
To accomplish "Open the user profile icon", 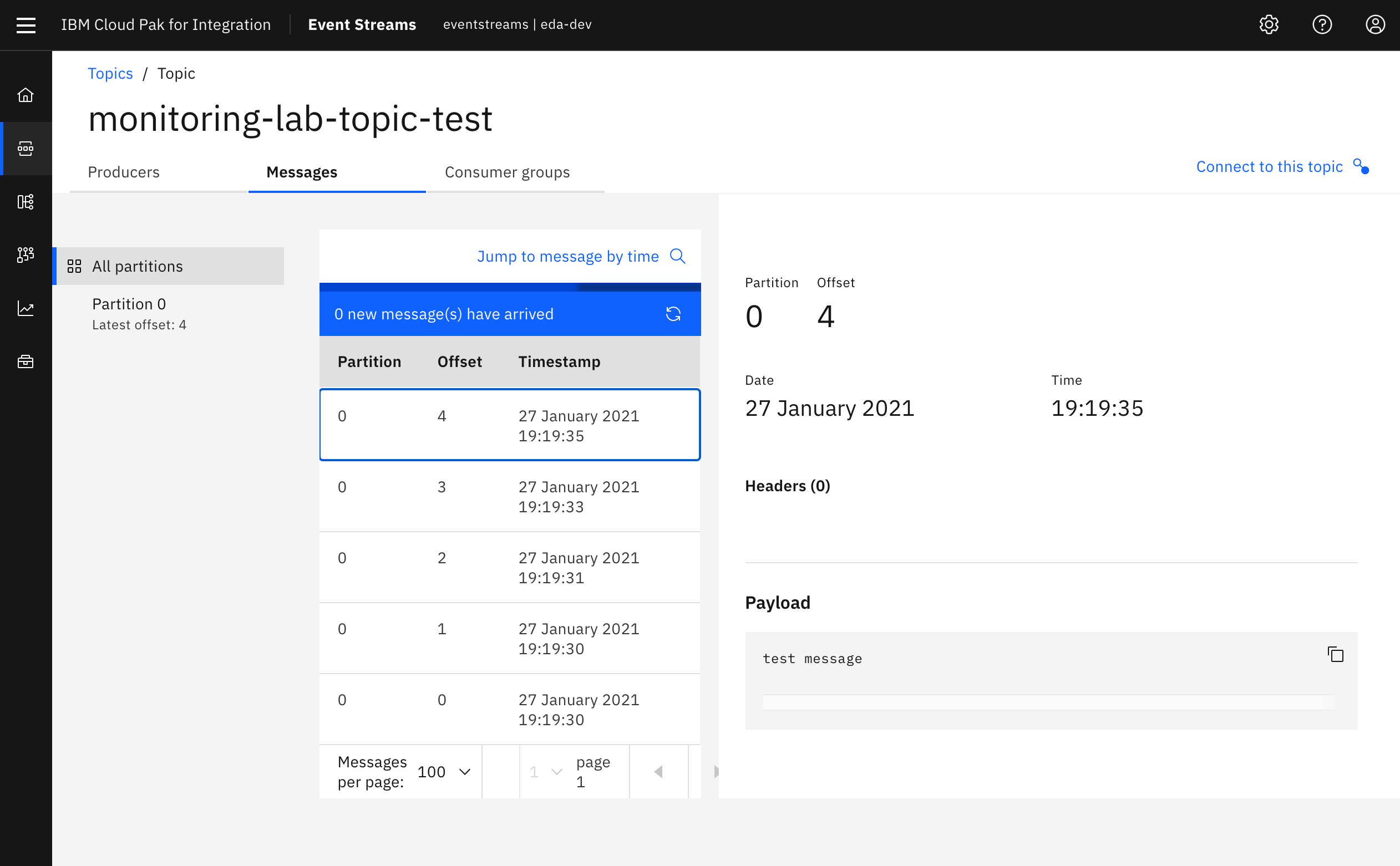I will 1375,24.
